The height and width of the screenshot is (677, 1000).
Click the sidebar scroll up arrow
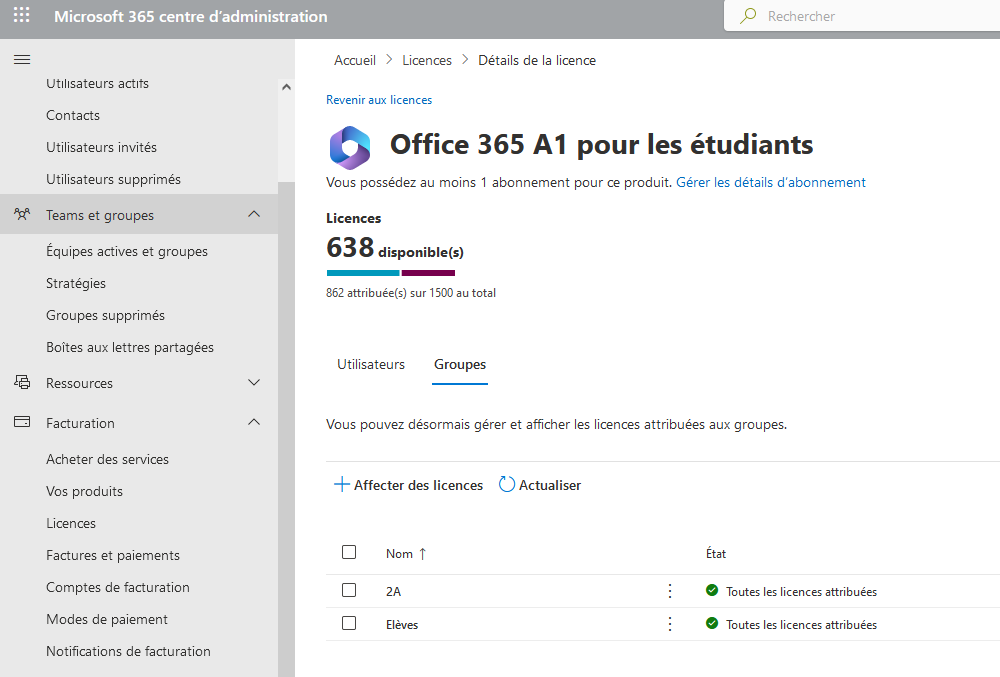pyautogui.click(x=286, y=87)
